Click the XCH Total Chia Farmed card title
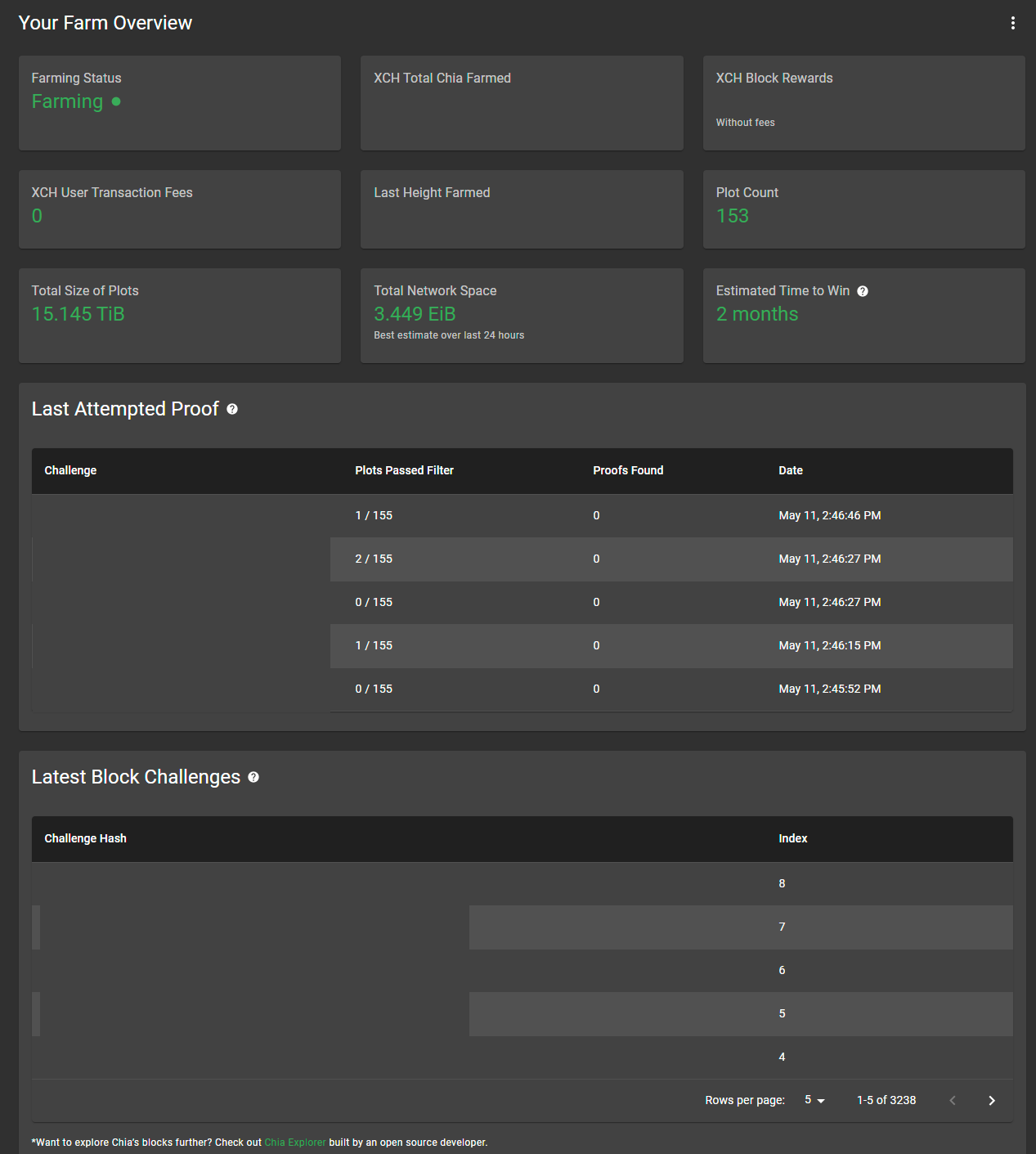This screenshot has width=1036, height=1154. pyautogui.click(x=442, y=78)
